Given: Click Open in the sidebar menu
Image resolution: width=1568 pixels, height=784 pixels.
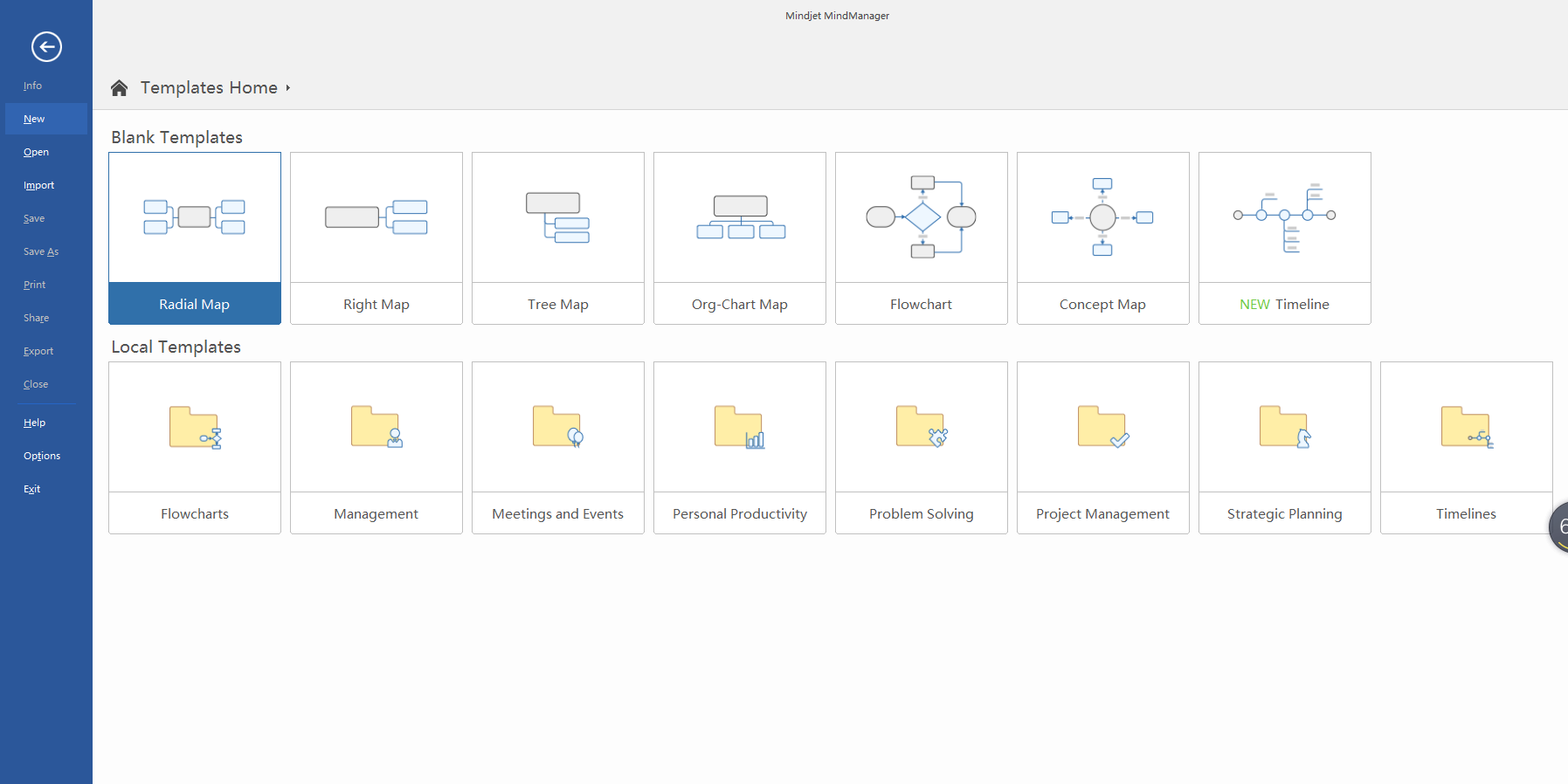Looking at the screenshot, I should click(x=36, y=152).
